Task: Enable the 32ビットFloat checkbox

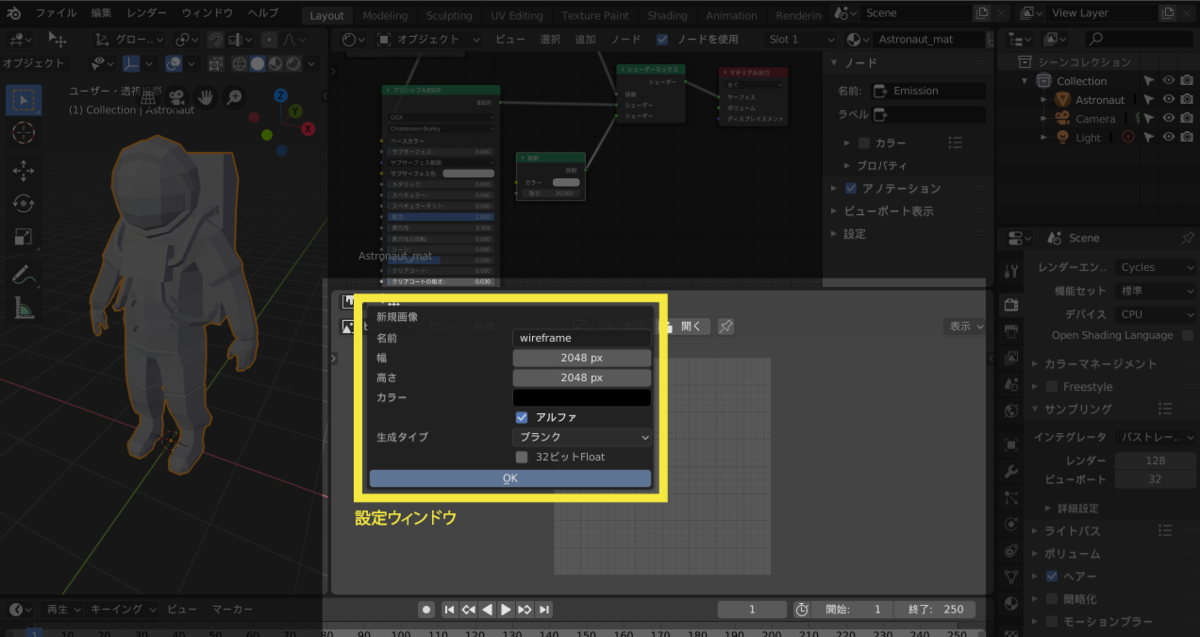Action: [522, 457]
